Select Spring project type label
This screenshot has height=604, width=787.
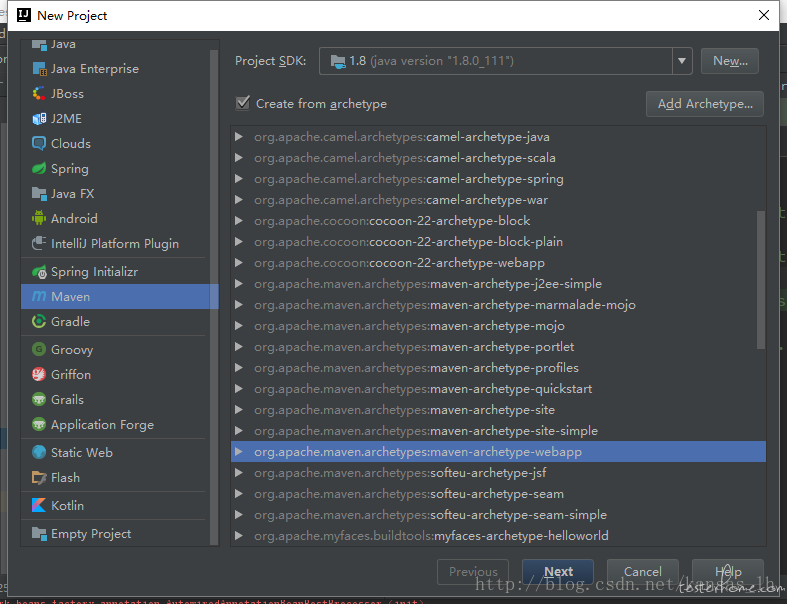click(x=70, y=169)
